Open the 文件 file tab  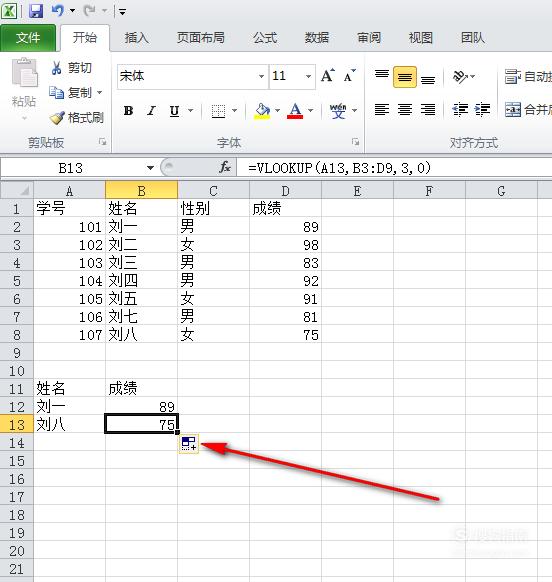coord(28,37)
